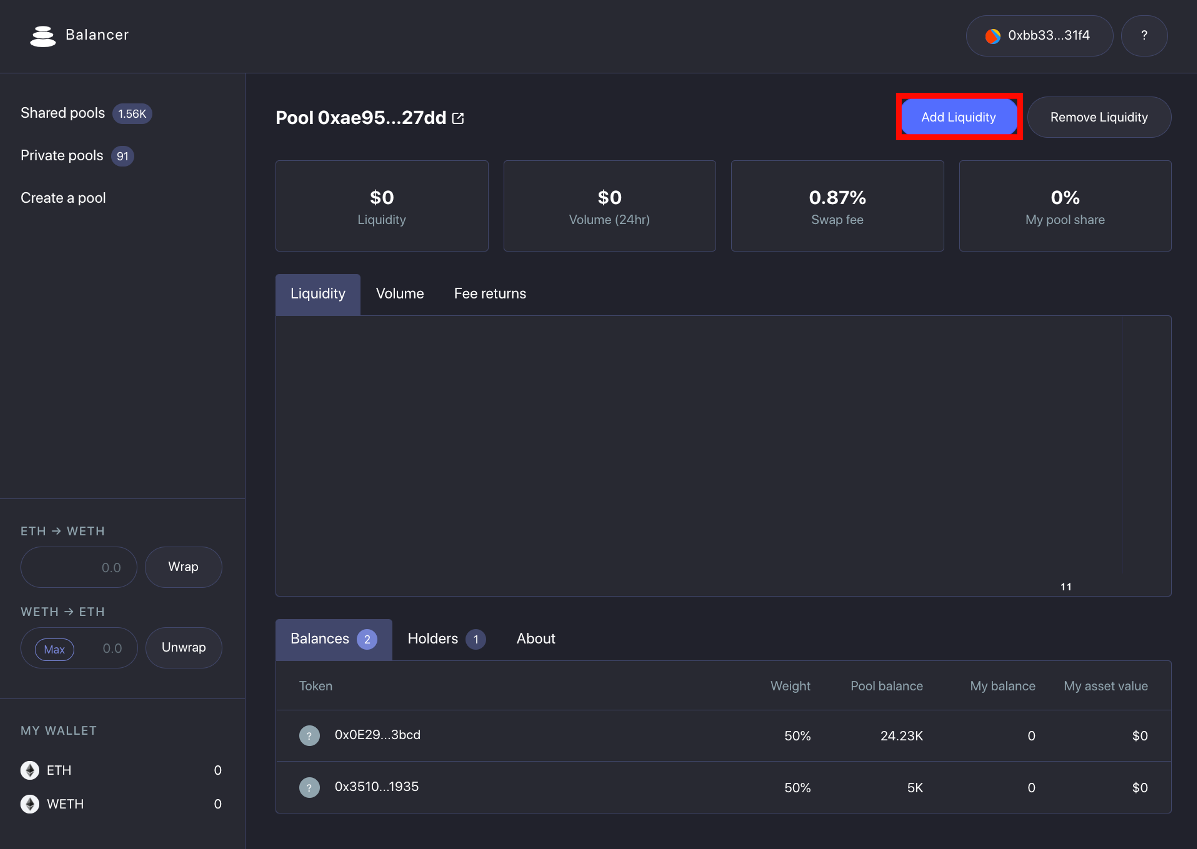Click the token icon next to 0x0E29...3bcd

point(309,735)
